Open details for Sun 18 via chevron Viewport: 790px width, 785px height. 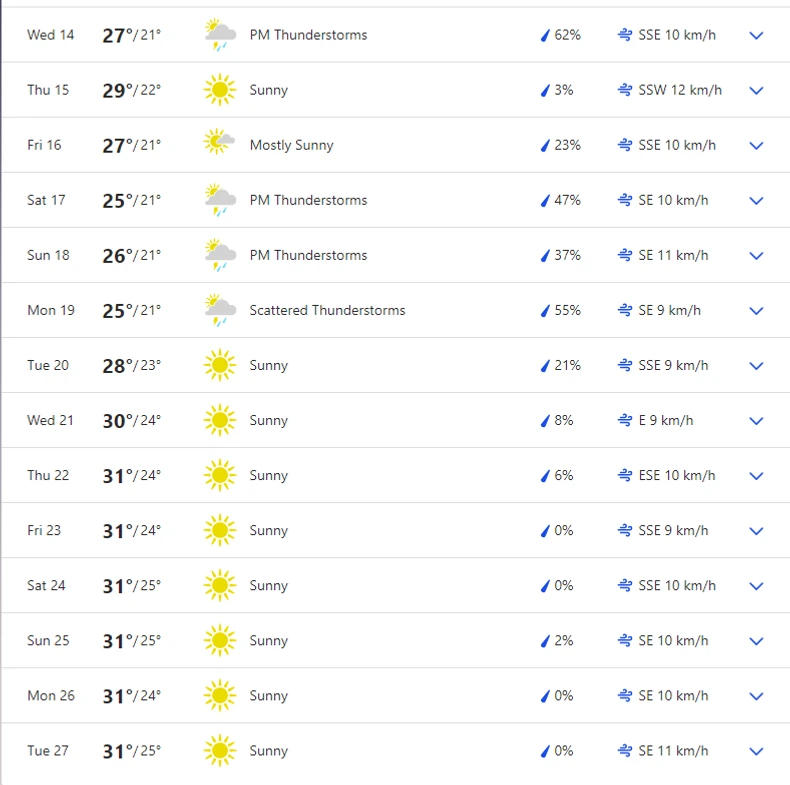[x=756, y=255]
